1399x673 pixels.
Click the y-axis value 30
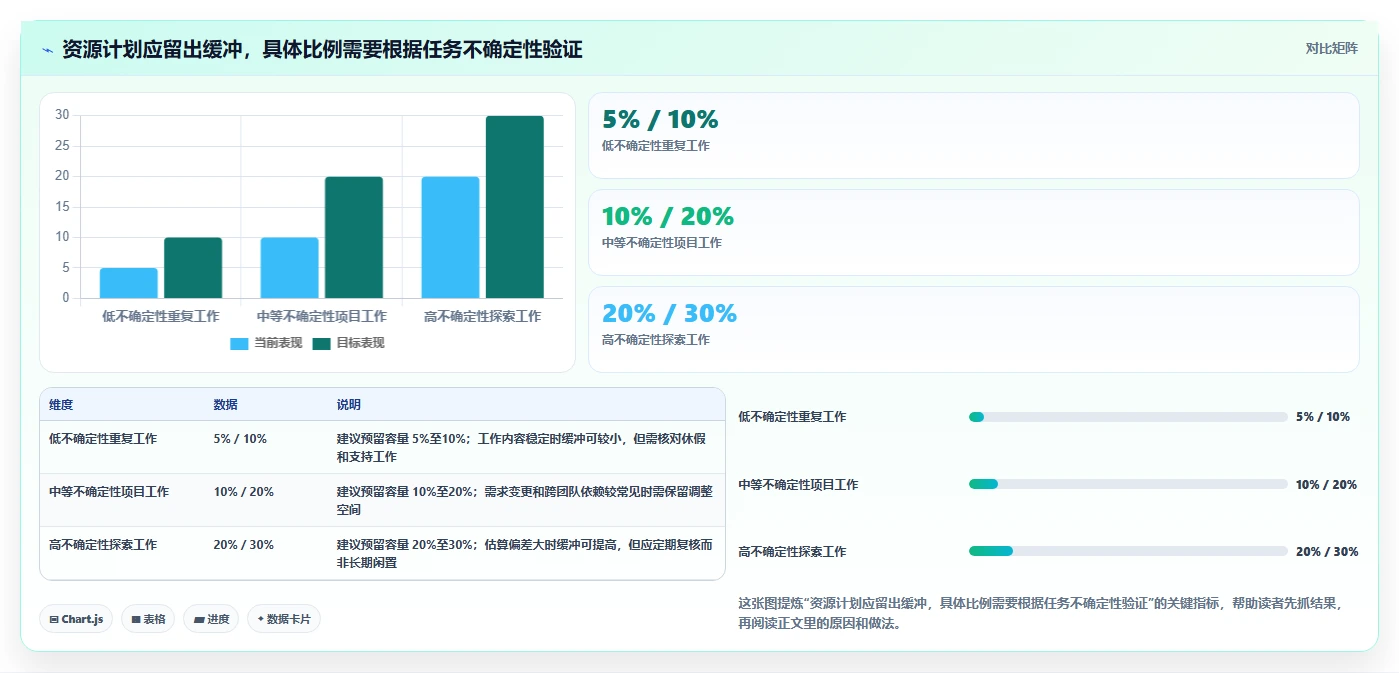[x=62, y=115]
